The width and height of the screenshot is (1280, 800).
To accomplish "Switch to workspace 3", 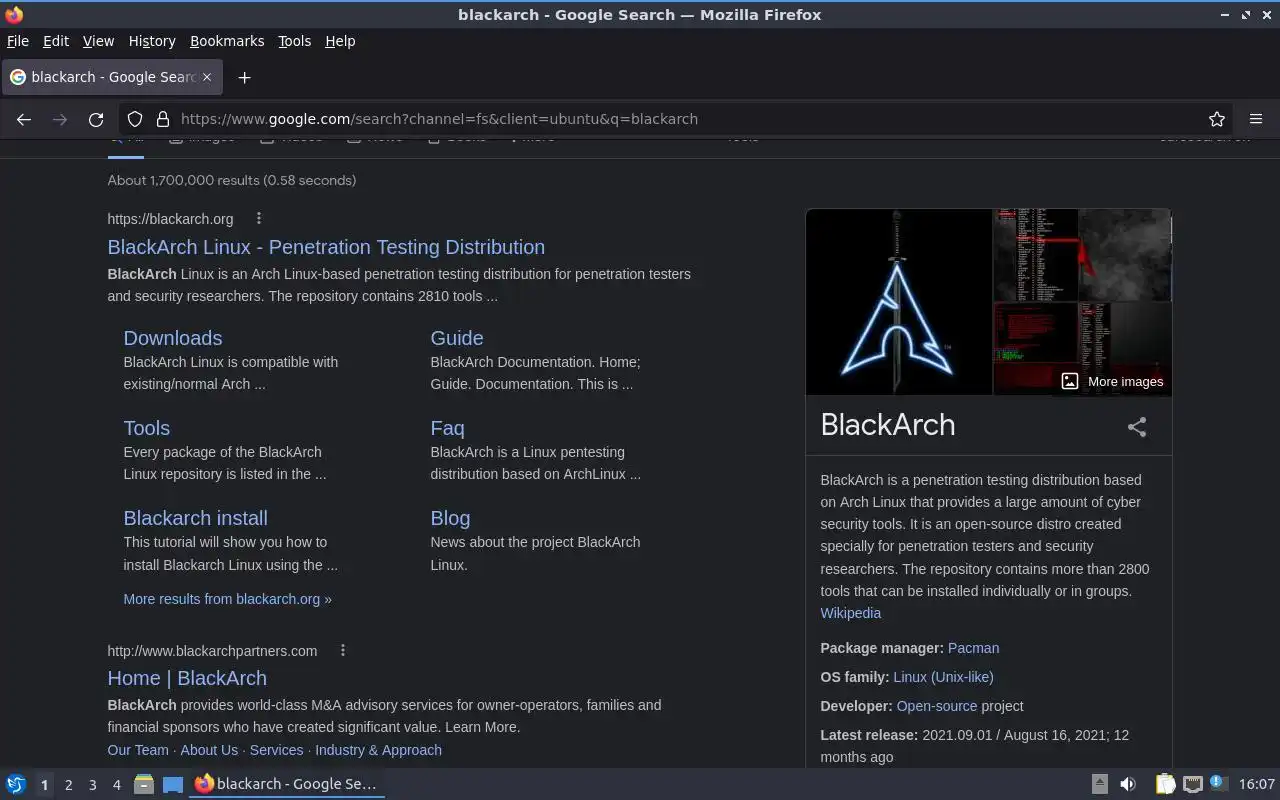I will [x=92, y=785].
